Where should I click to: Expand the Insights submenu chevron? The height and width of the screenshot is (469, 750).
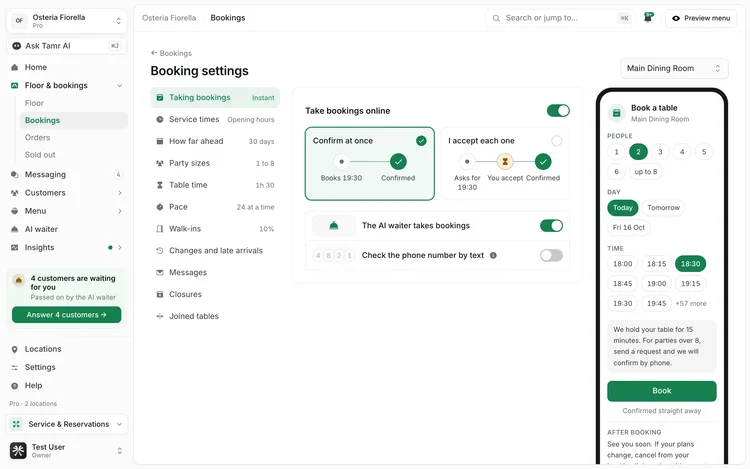[x=120, y=247]
